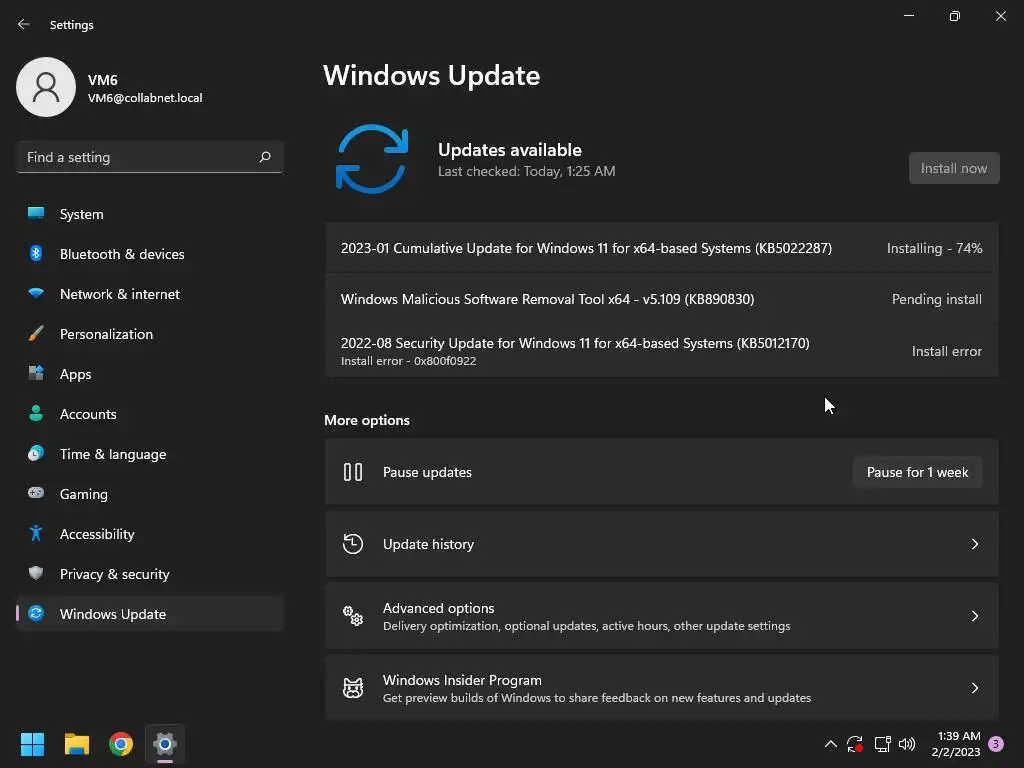Click the back arrow in Settings
This screenshot has width=1024, height=768.
24,24
